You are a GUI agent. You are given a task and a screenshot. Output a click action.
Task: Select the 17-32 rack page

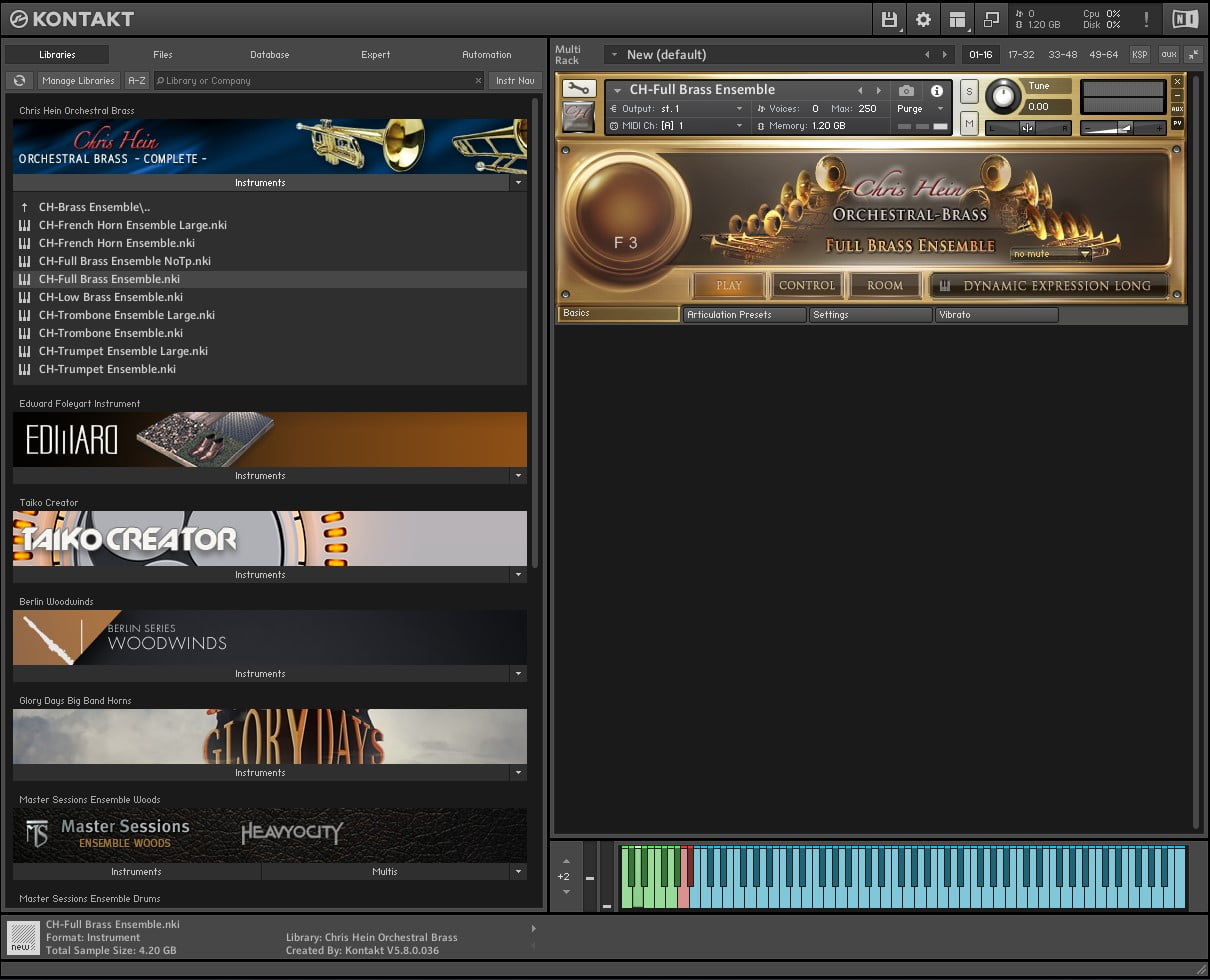[x=1021, y=55]
